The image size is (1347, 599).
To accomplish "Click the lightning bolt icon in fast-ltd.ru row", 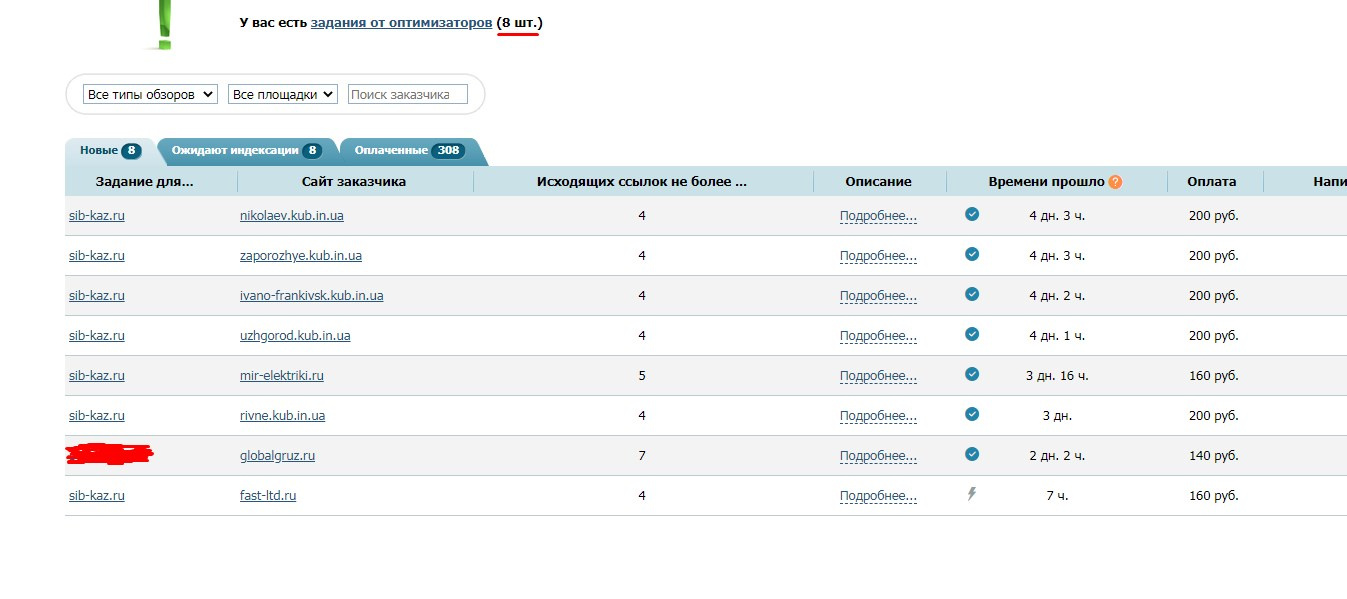I will tap(972, 494).
